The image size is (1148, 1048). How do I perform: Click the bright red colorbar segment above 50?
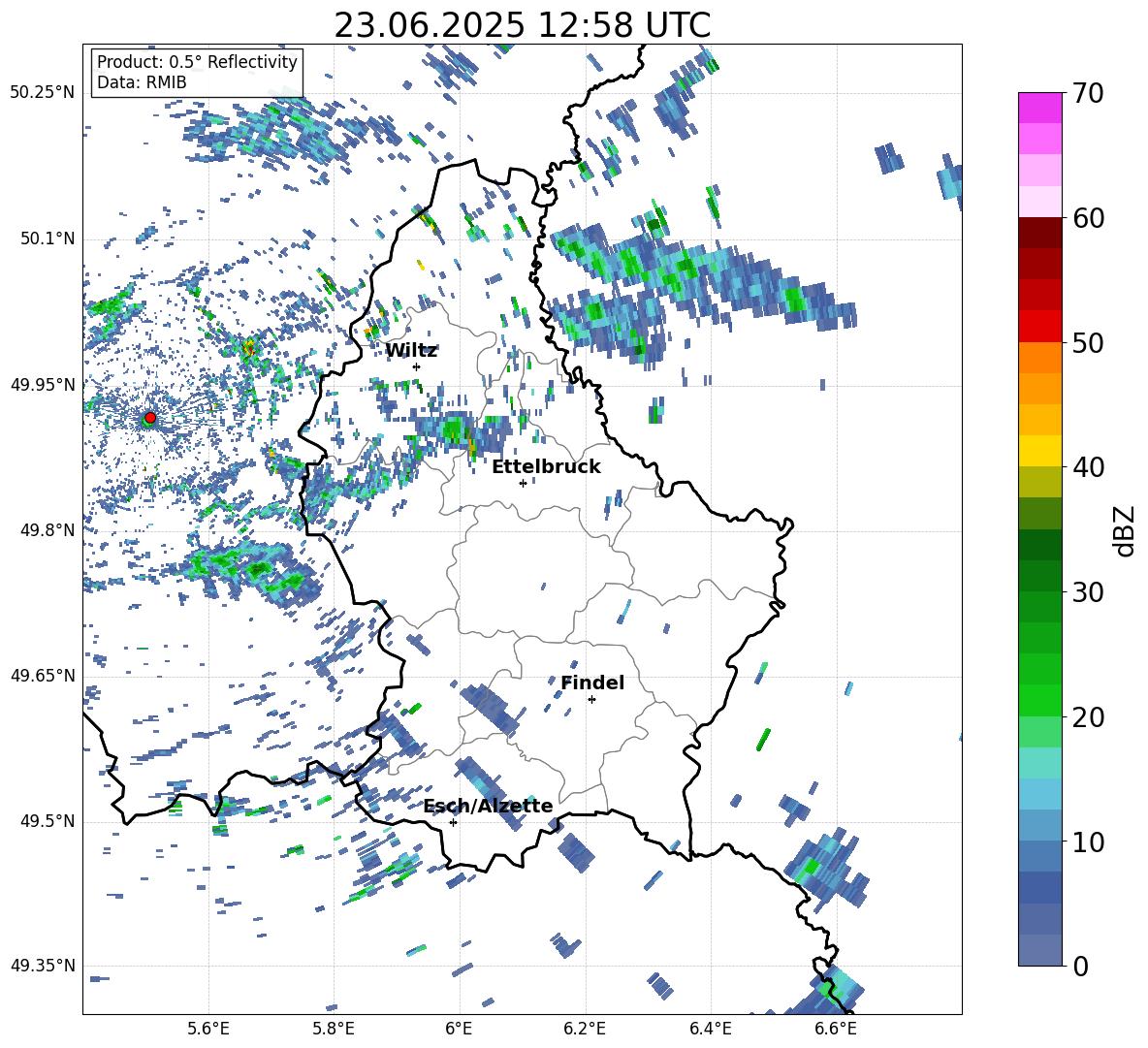(1039, 327)
